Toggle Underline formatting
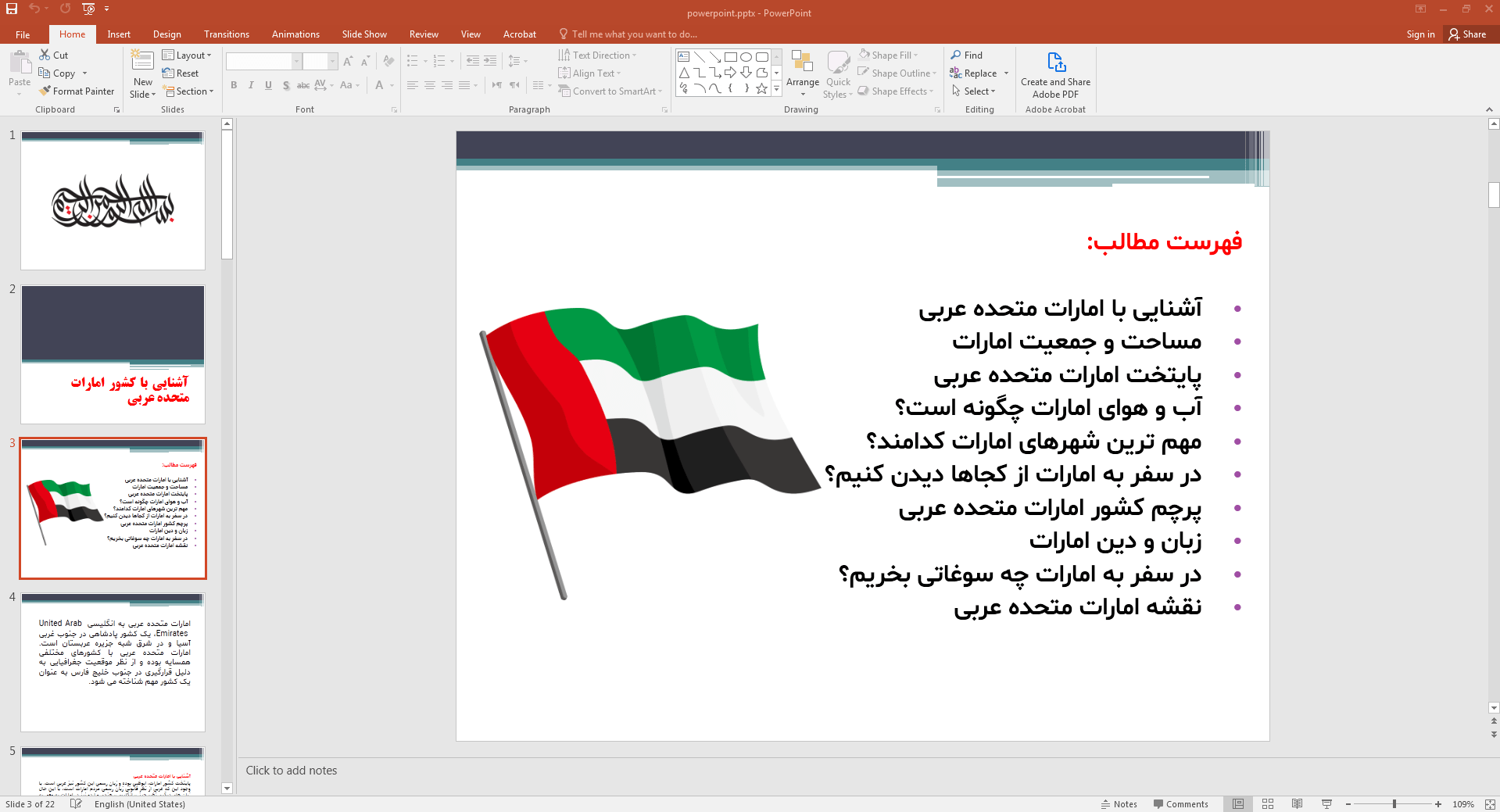 [268, 85]
